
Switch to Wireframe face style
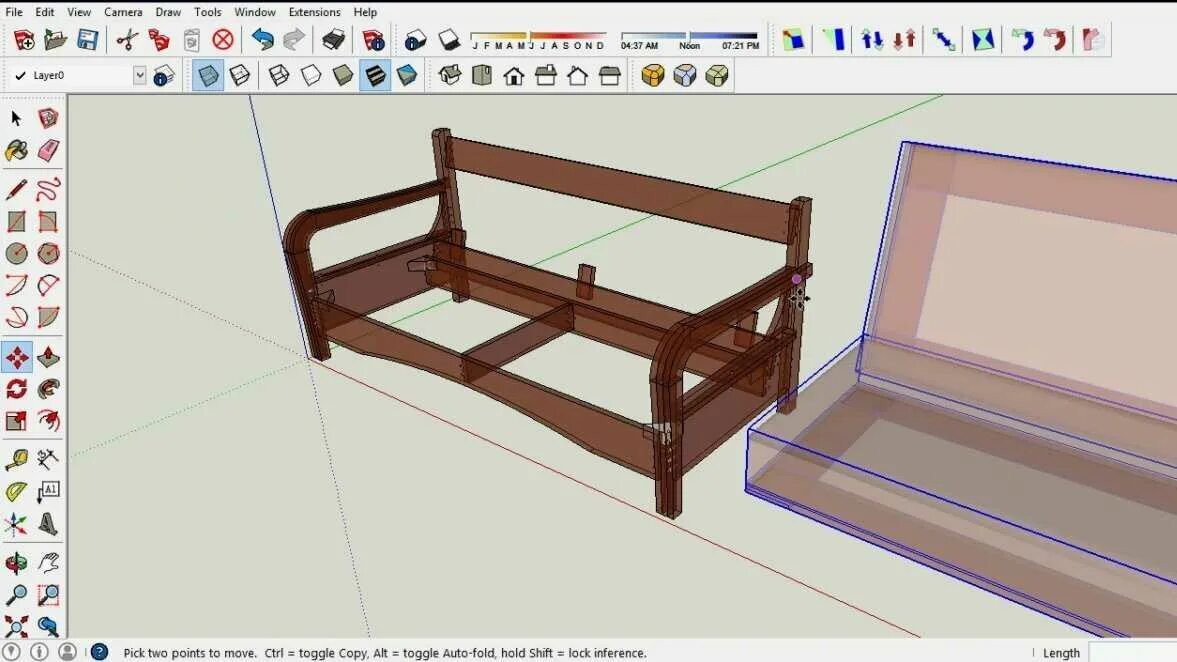(279, 76)
